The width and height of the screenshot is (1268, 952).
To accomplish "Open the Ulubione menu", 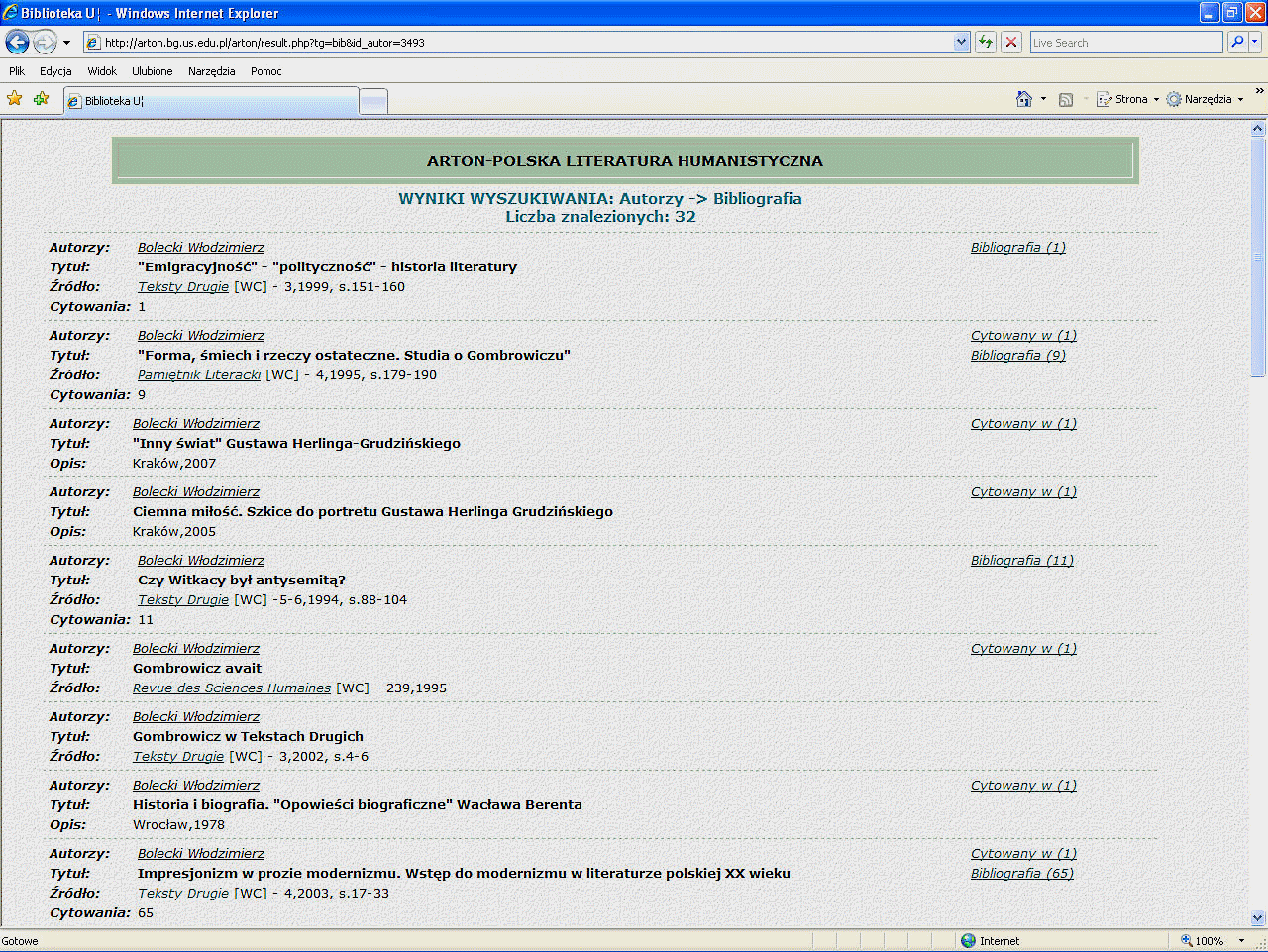I will tap(152, 71).
